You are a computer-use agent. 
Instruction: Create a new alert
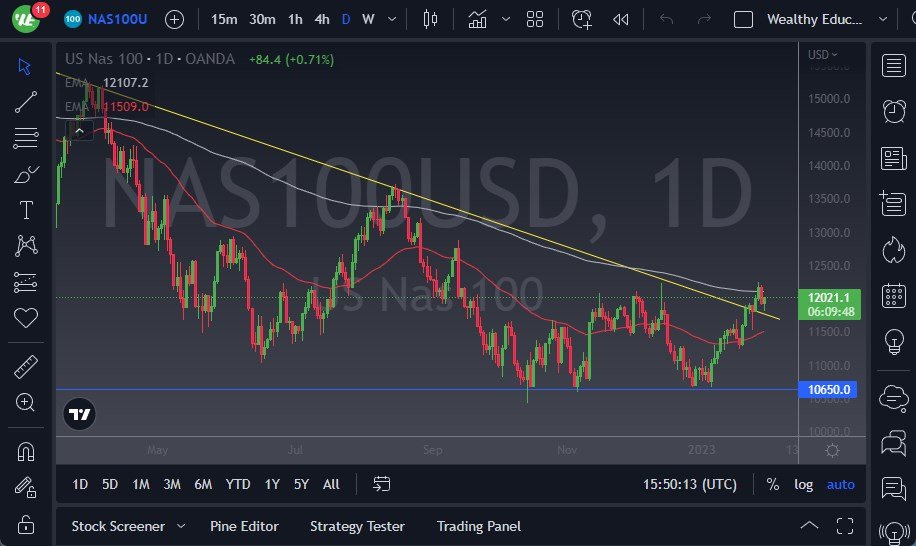[581, 19]
